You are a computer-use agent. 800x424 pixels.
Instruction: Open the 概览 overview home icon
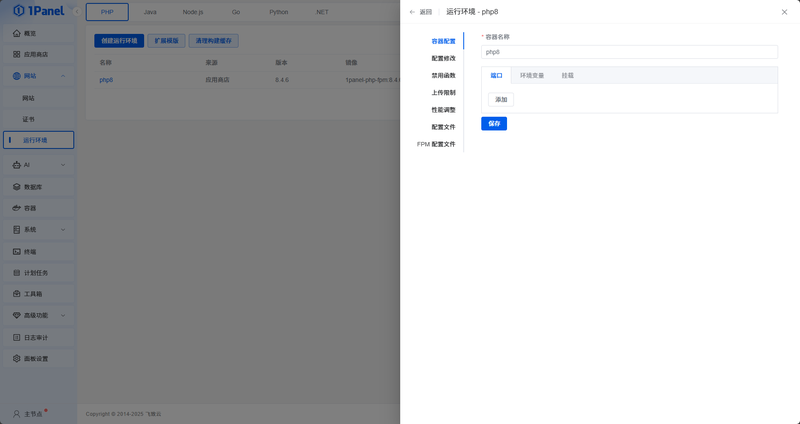click(x=16, y=33)
